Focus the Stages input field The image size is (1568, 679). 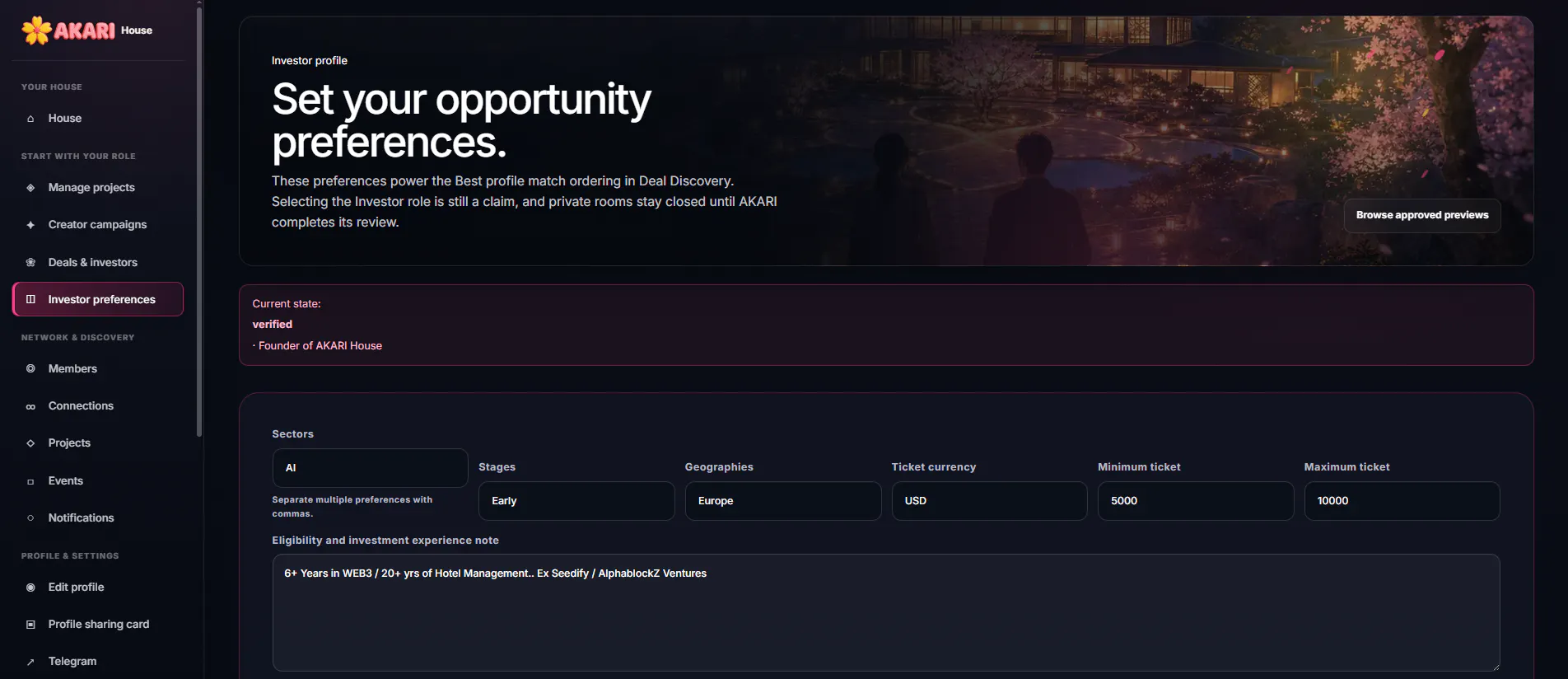pyautogui.click(x=576, y=501)
